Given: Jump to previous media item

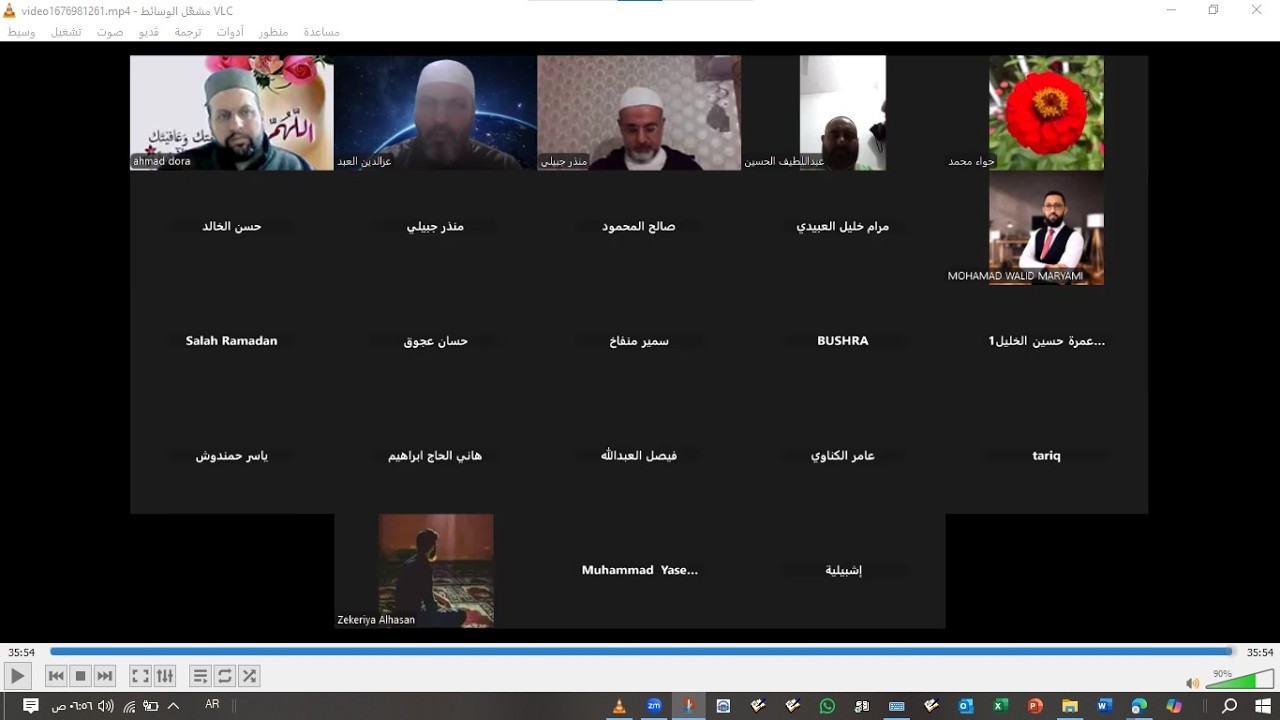Looking at the screenshot, I should 56,676.
